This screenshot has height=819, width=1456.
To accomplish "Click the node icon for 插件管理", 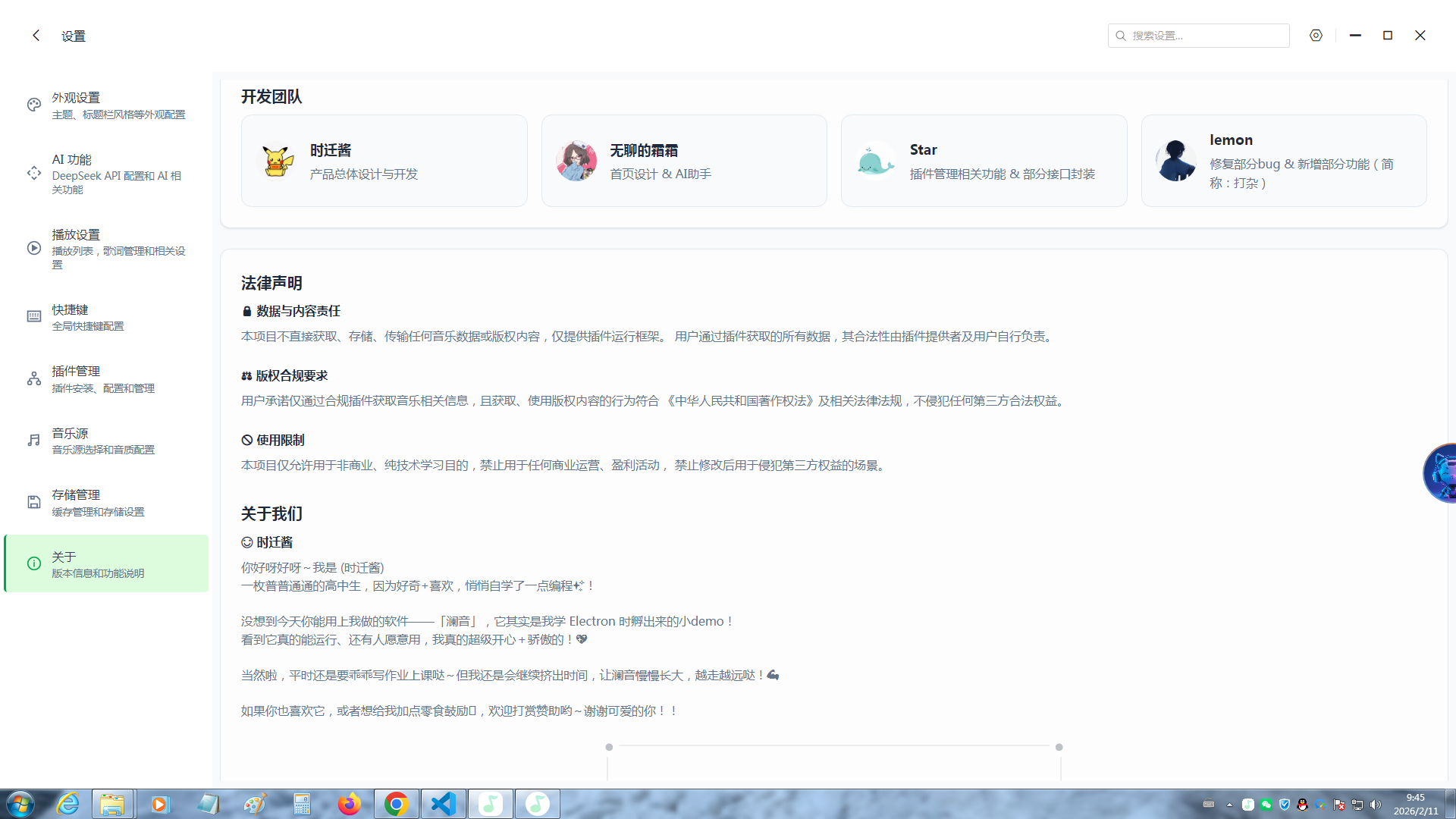I will (34, 378).
